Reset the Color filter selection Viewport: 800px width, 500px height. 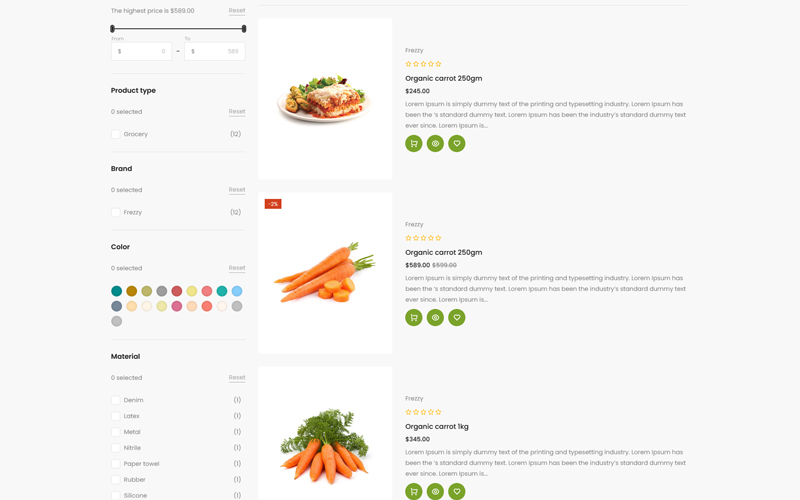[x=236, y=268]
